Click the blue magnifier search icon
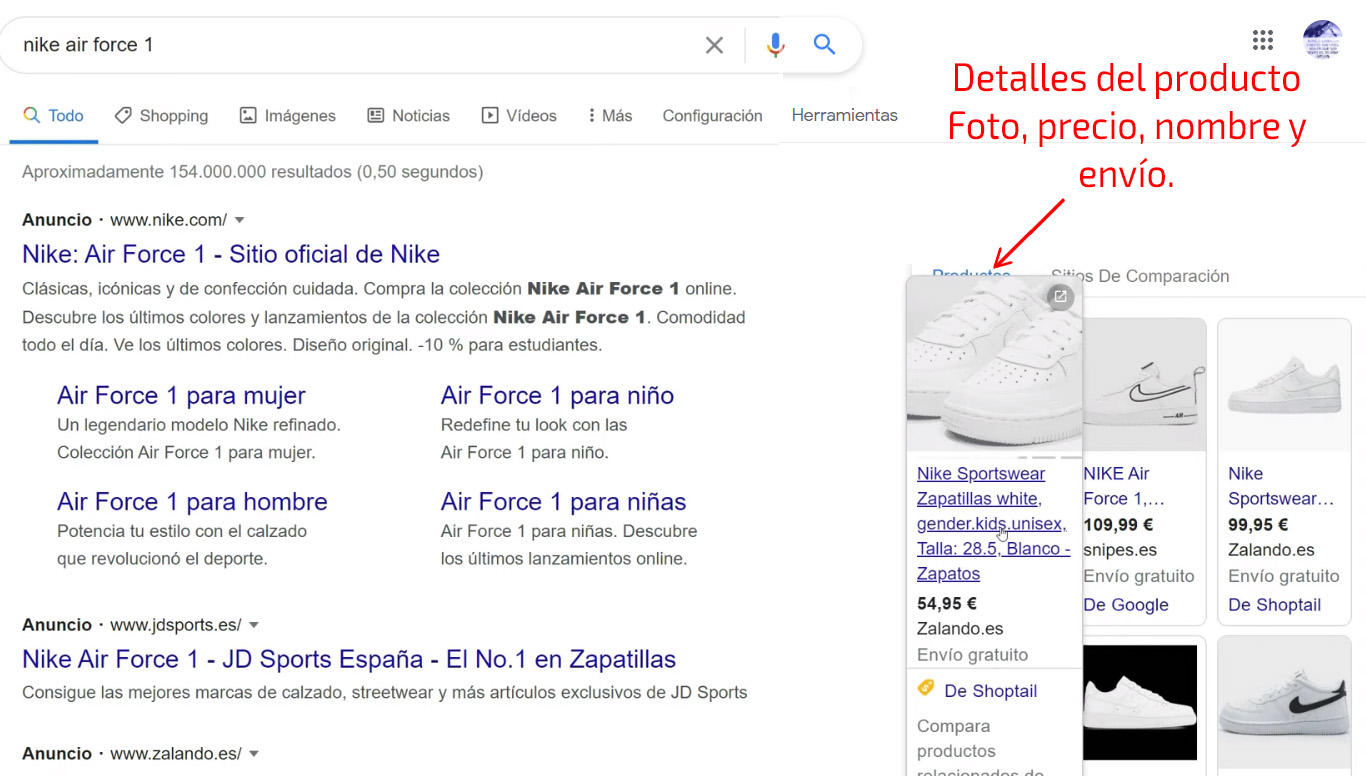Screen dimensions: 1366x776 point(824,44)
